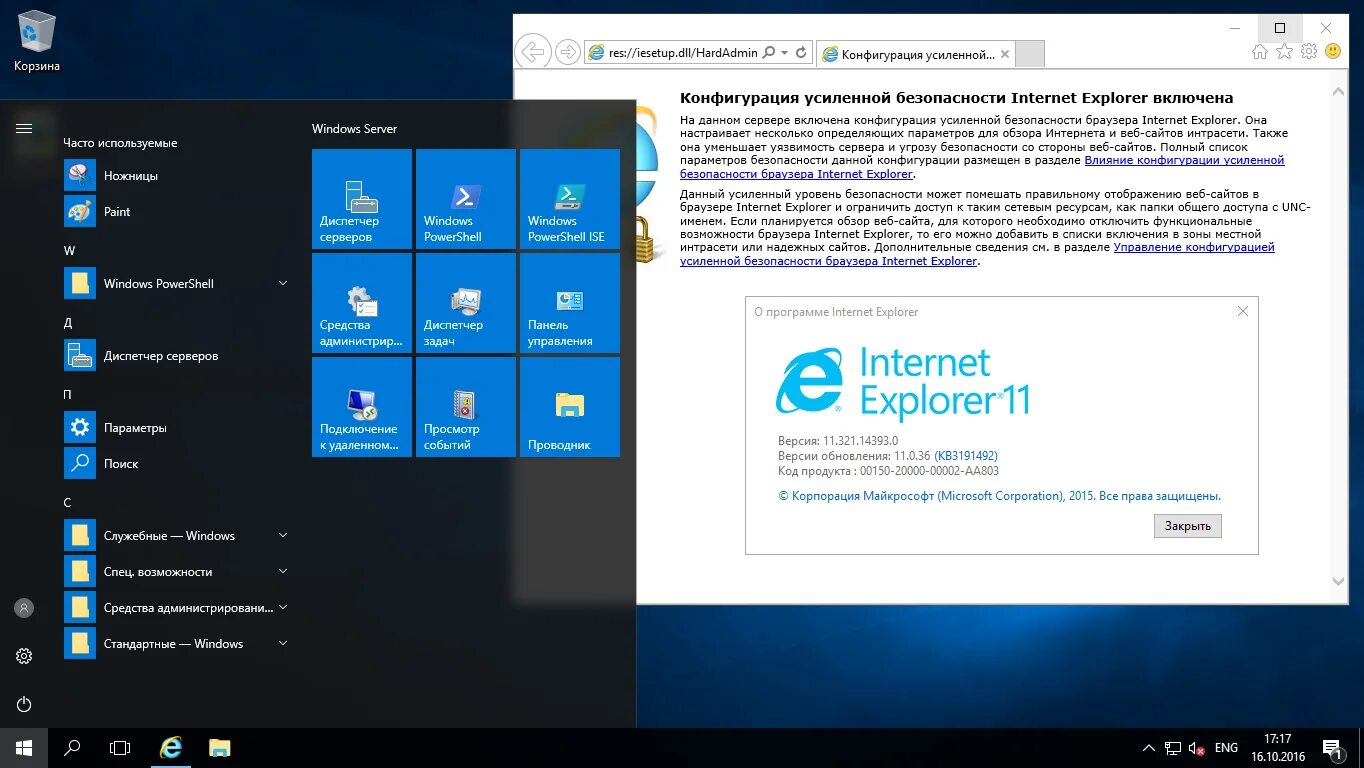The image size is (1364, 768).
Task: Click the Часто используемые heading
Action: coord(120,143)
